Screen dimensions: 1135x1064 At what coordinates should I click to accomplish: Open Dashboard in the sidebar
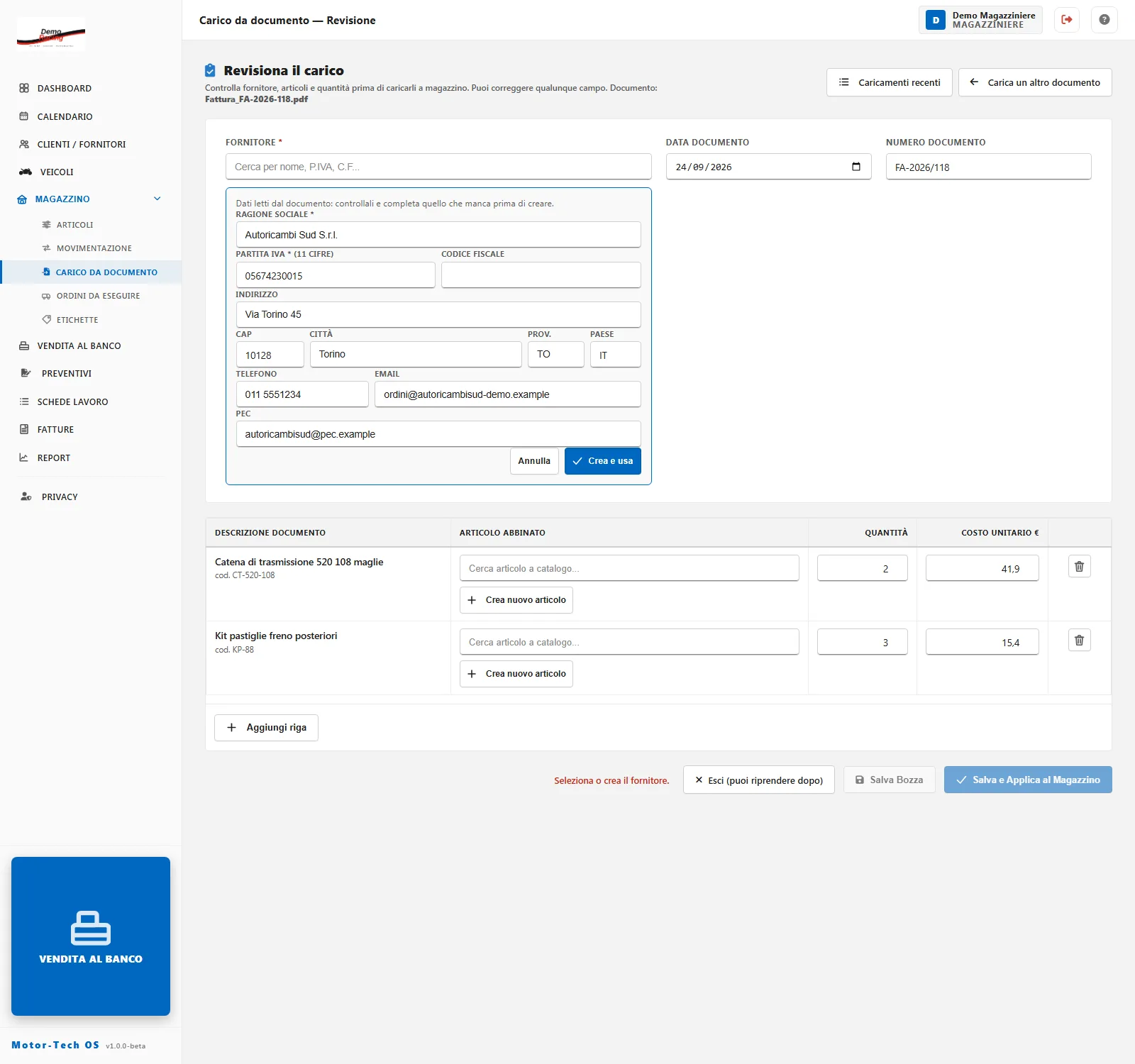(64, 89)
